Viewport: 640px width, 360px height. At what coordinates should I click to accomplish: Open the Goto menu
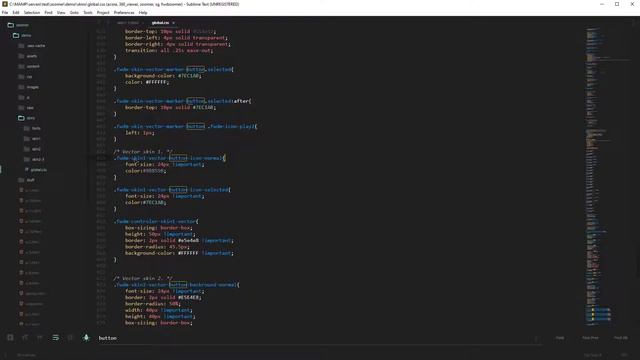click(74, 13)
